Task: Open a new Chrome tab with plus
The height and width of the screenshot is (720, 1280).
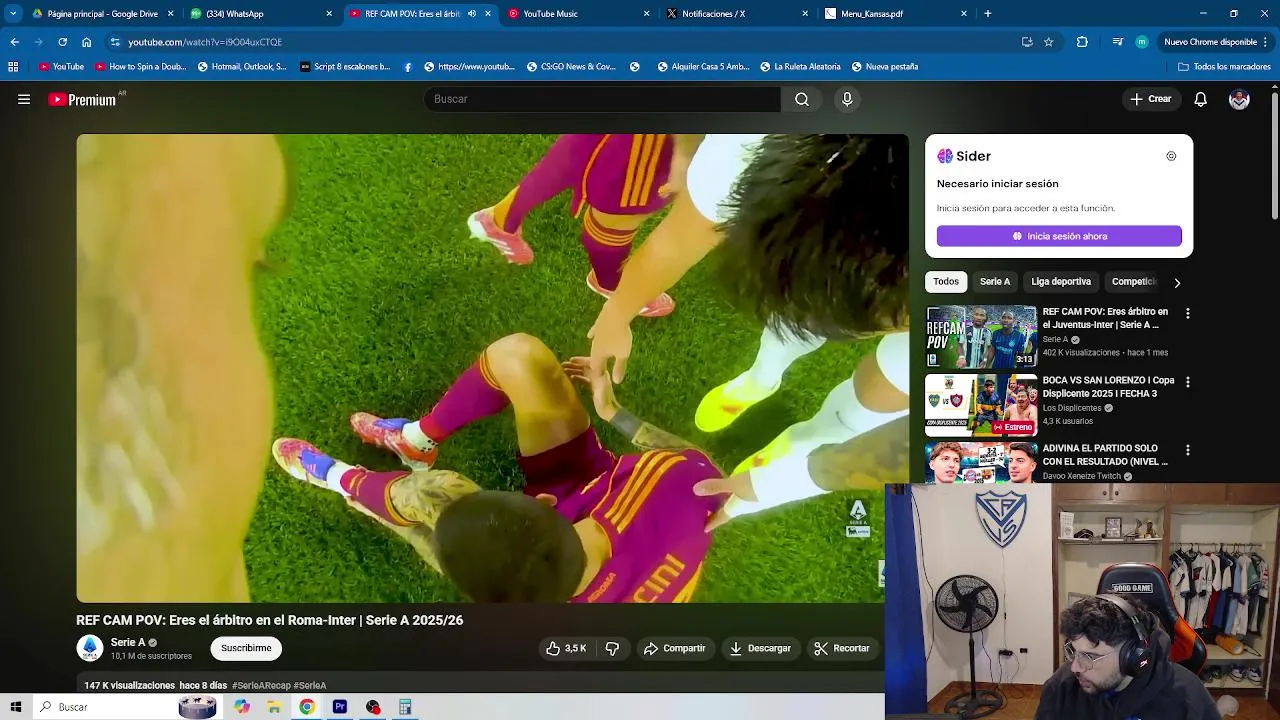Action: tap(988, 14)
